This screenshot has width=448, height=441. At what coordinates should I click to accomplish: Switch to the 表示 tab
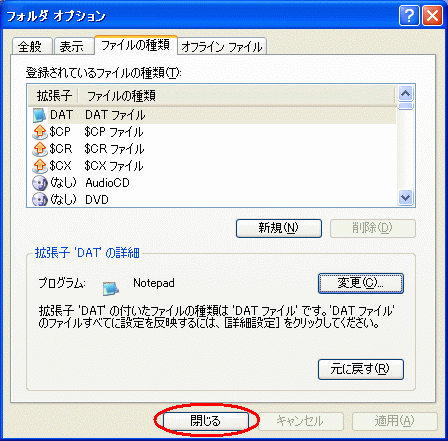pos(73,46)
